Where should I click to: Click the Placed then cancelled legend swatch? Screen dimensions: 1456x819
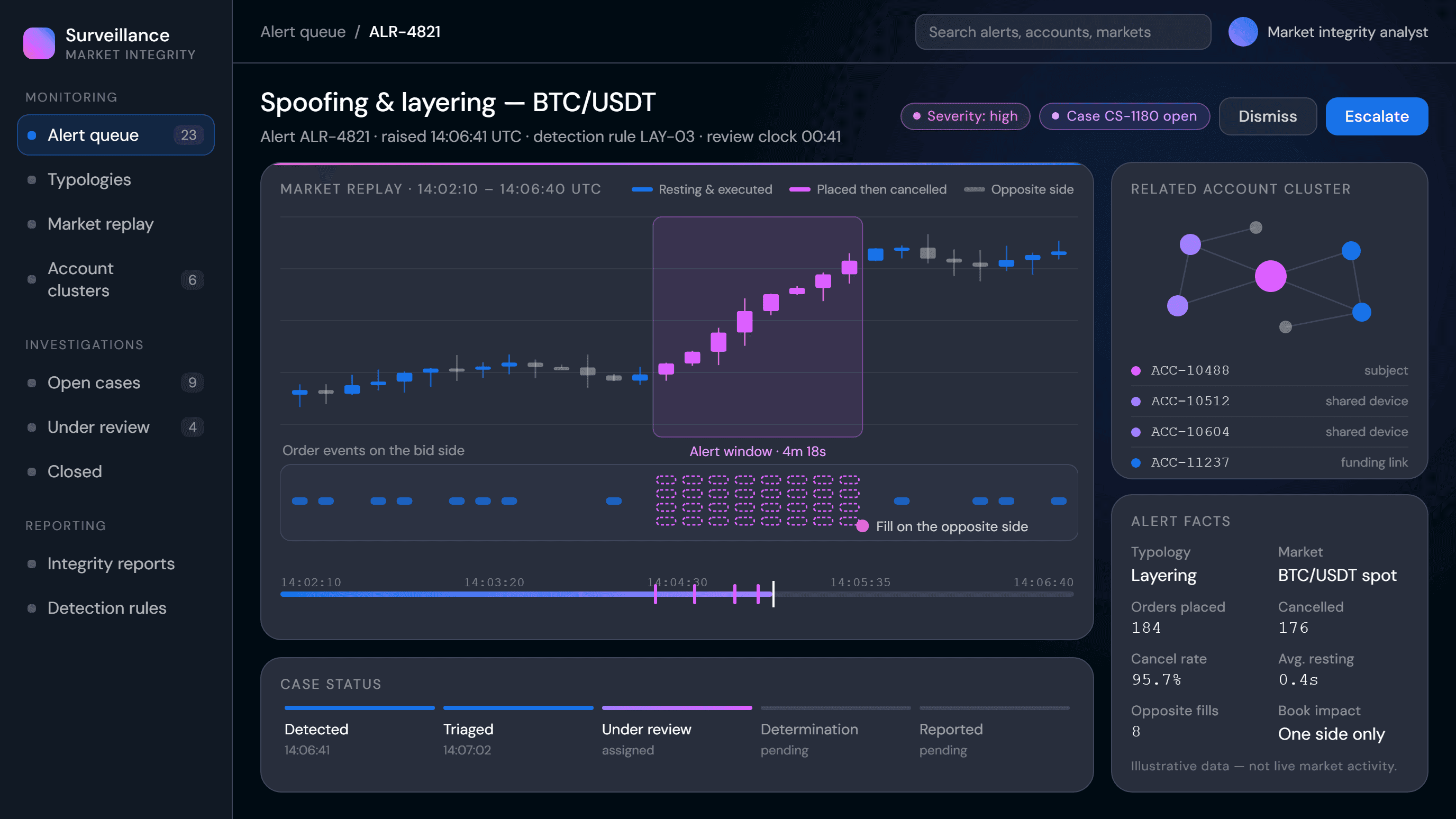tap(800, 189)
